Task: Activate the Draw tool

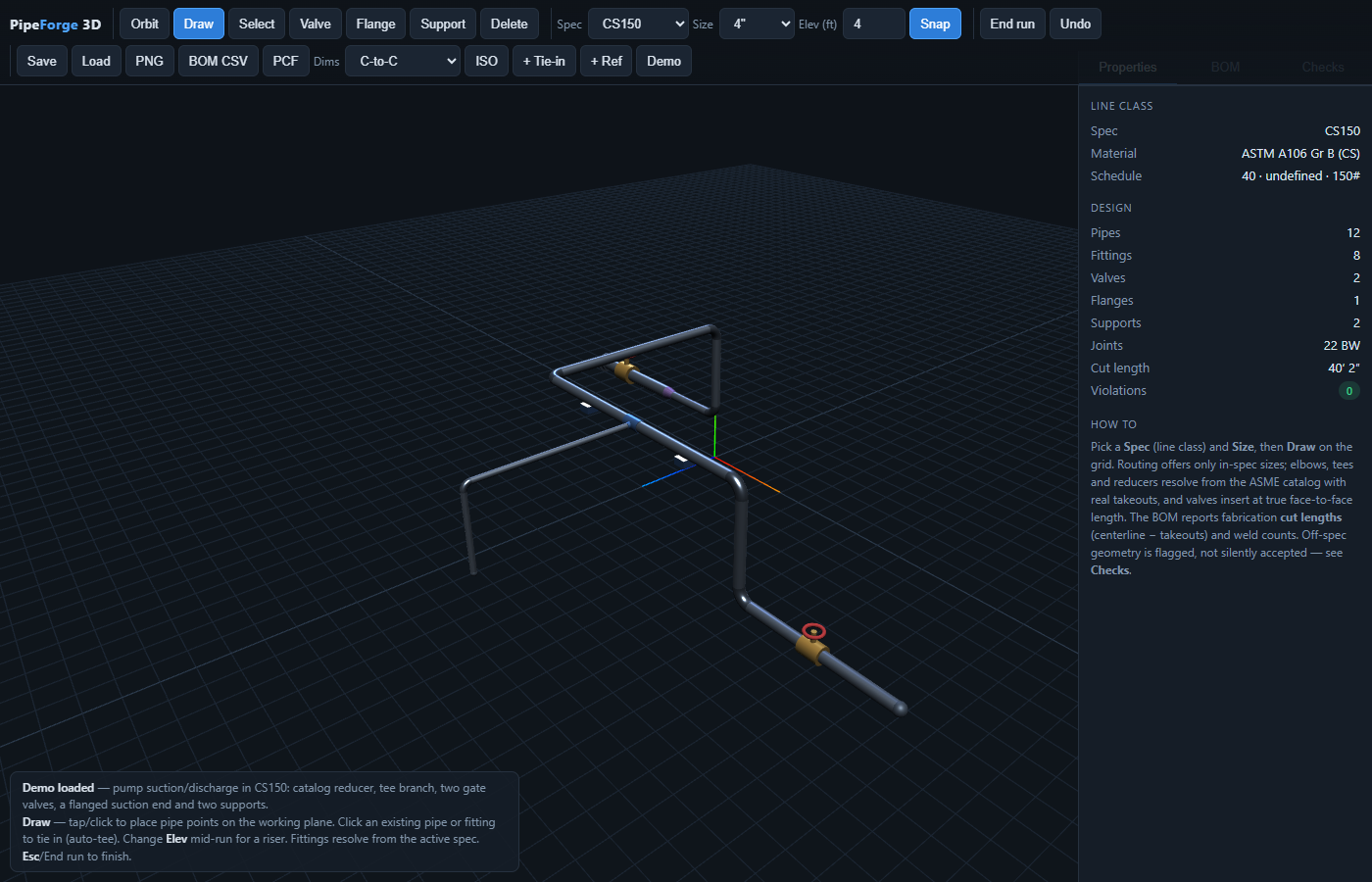Action: point(199,24)
